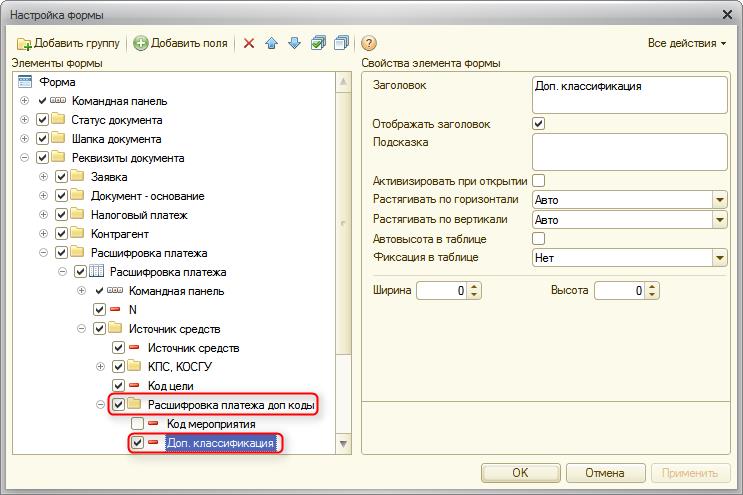The height and width of the screenshot is (495, 743).
Task: Expand the Контрагент node
Action: point(43,233)
